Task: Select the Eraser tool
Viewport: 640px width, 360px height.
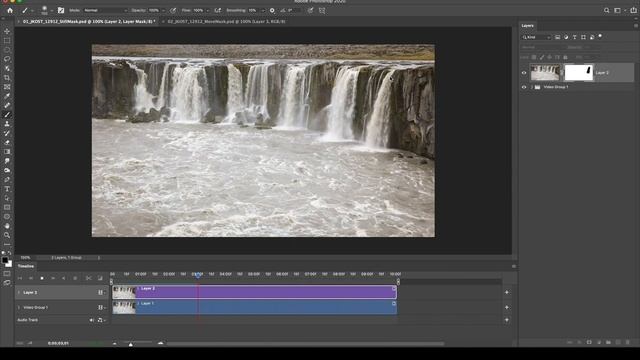Action: [x=7, y=142]
